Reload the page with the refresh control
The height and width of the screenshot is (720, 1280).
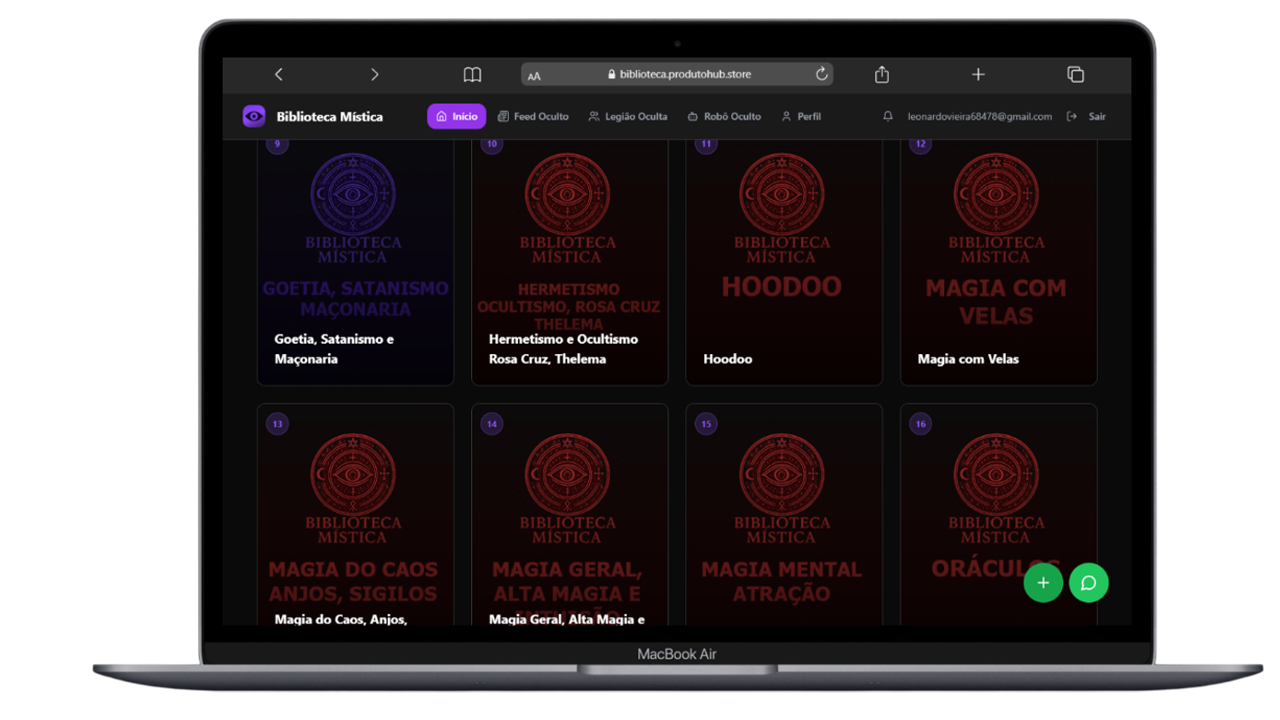tap(821, 74)
